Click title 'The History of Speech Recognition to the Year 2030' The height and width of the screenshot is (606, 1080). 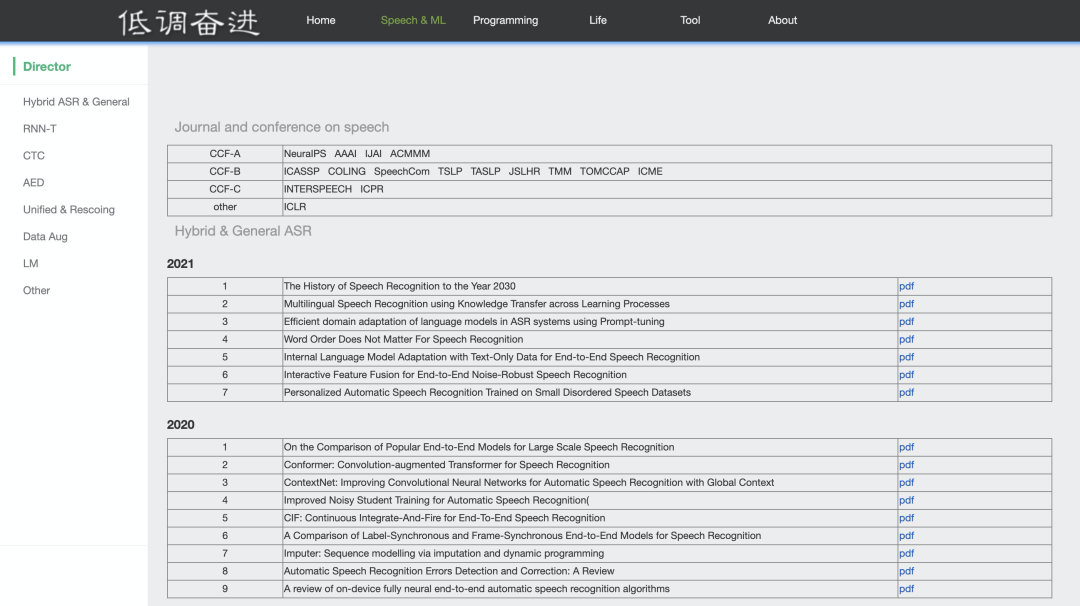pyautogui.click(x=399, y=286)
